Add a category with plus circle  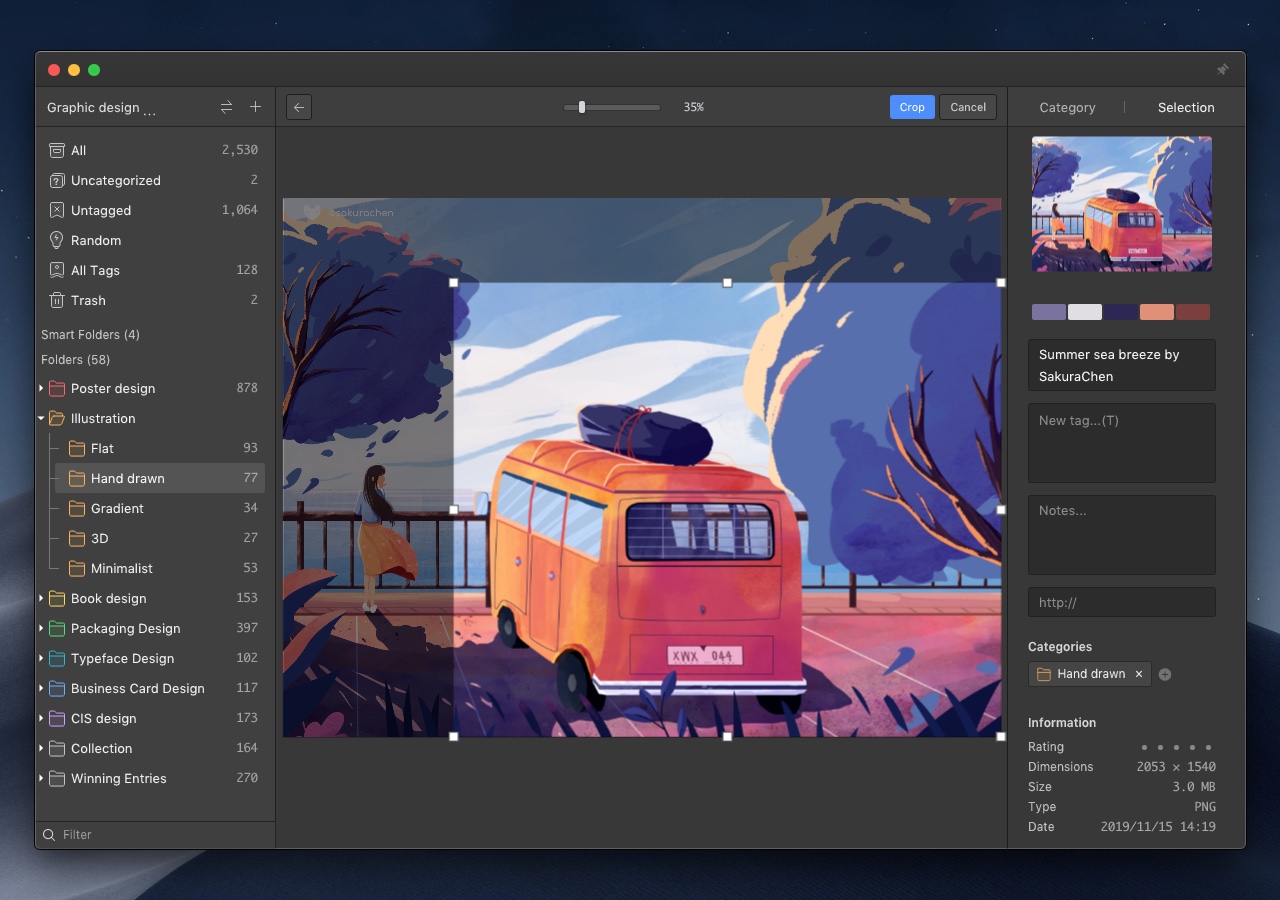[1165, 674]
